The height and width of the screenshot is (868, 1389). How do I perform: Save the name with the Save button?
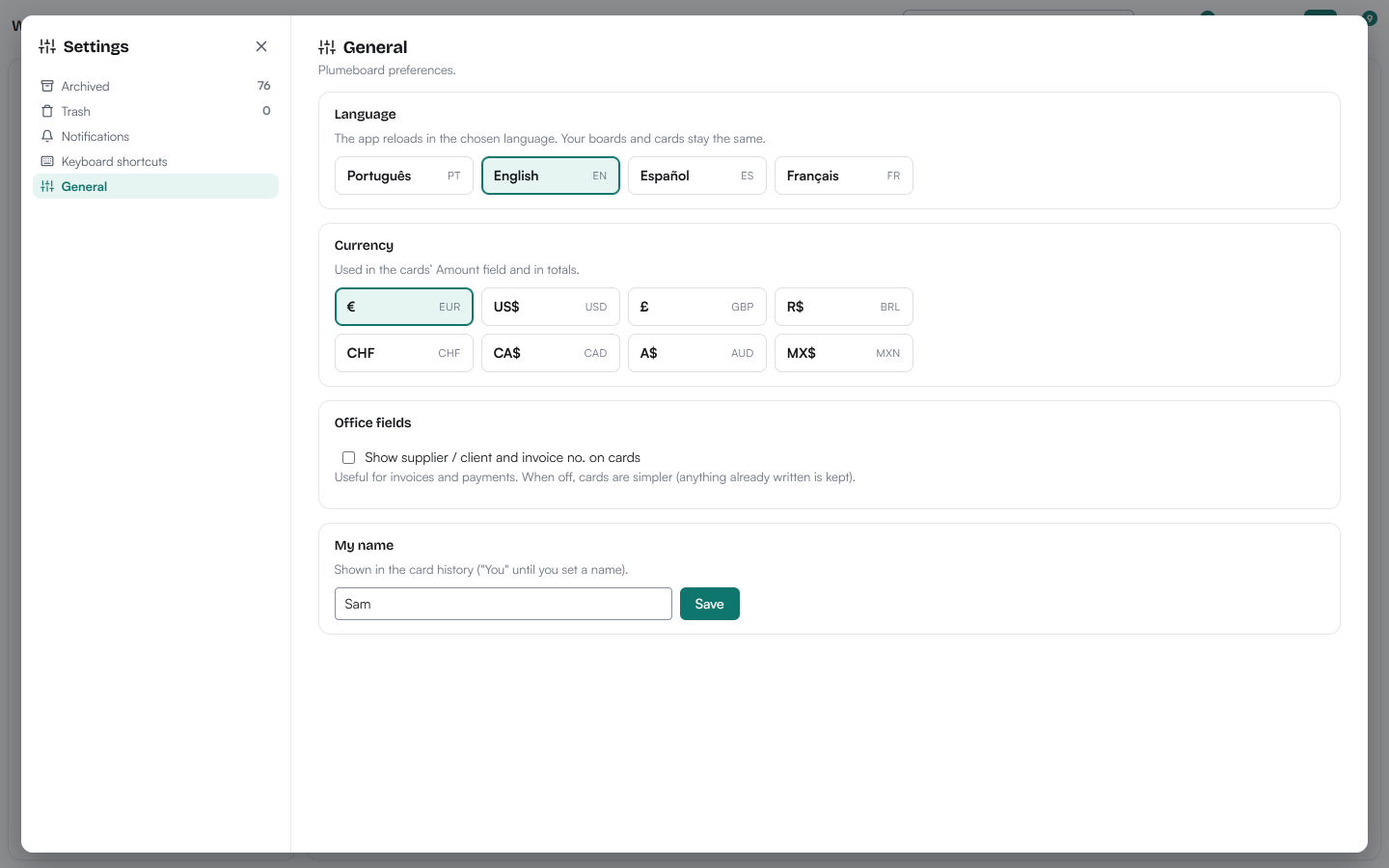tap(710, 604)
